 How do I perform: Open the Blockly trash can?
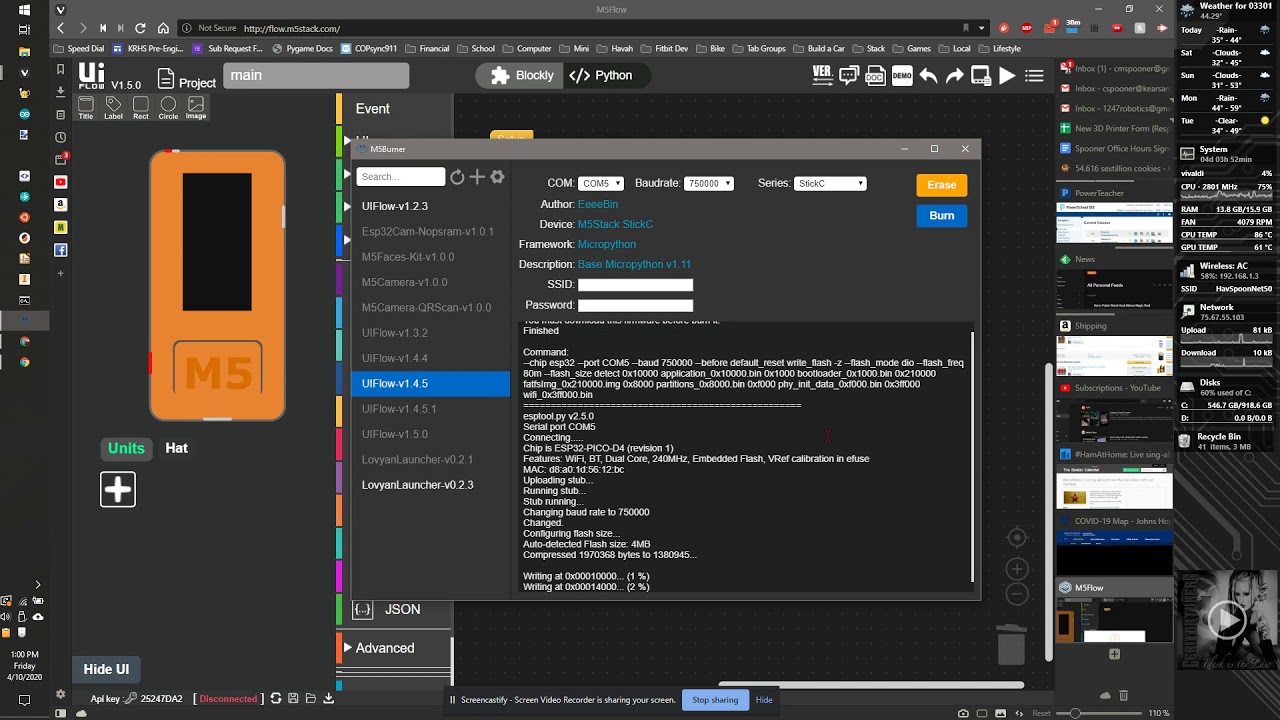[x=1012, y=643]
